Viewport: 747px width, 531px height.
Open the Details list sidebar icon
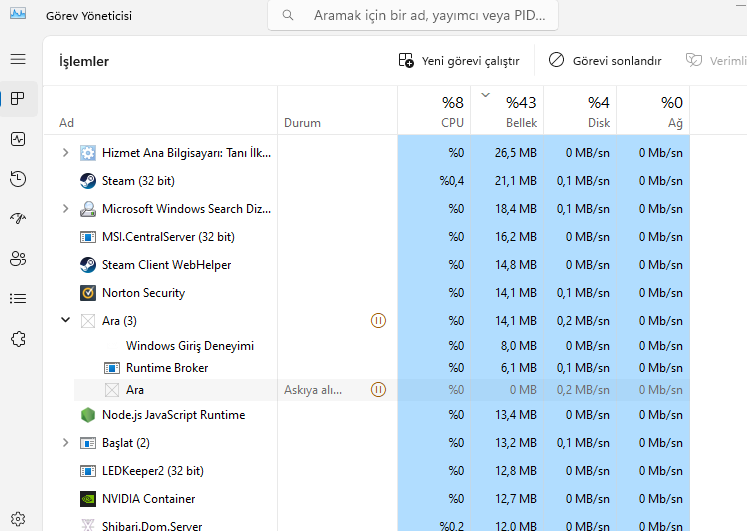tap(18, 299)
